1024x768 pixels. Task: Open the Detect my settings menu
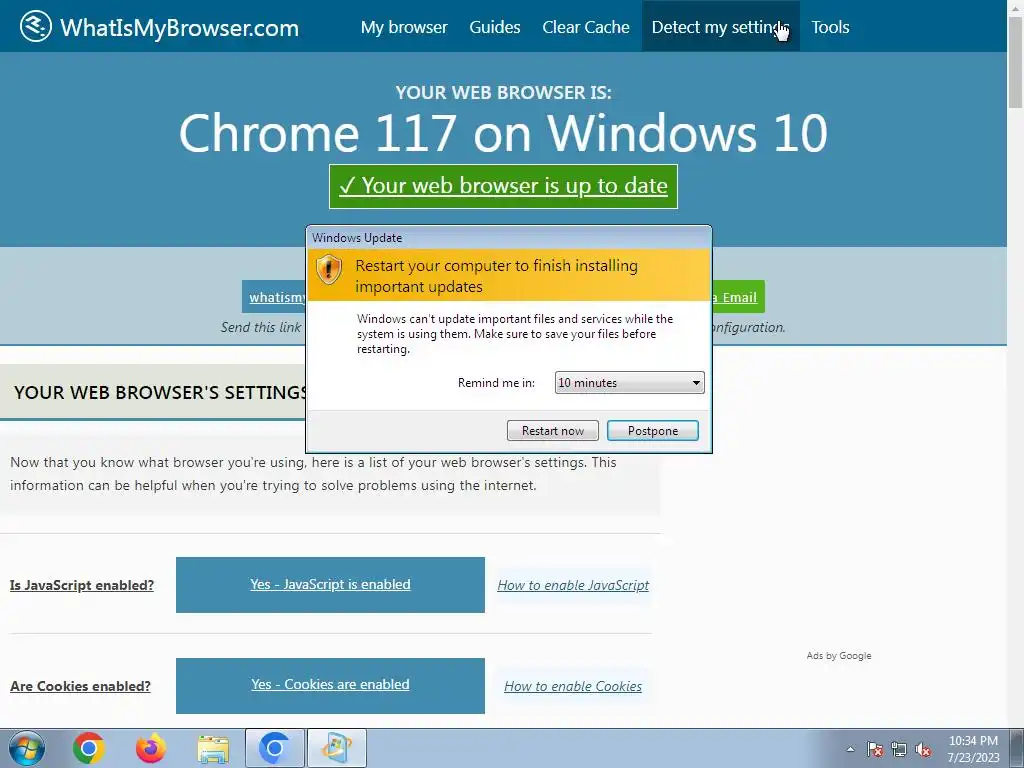click(x=720, y=27)
